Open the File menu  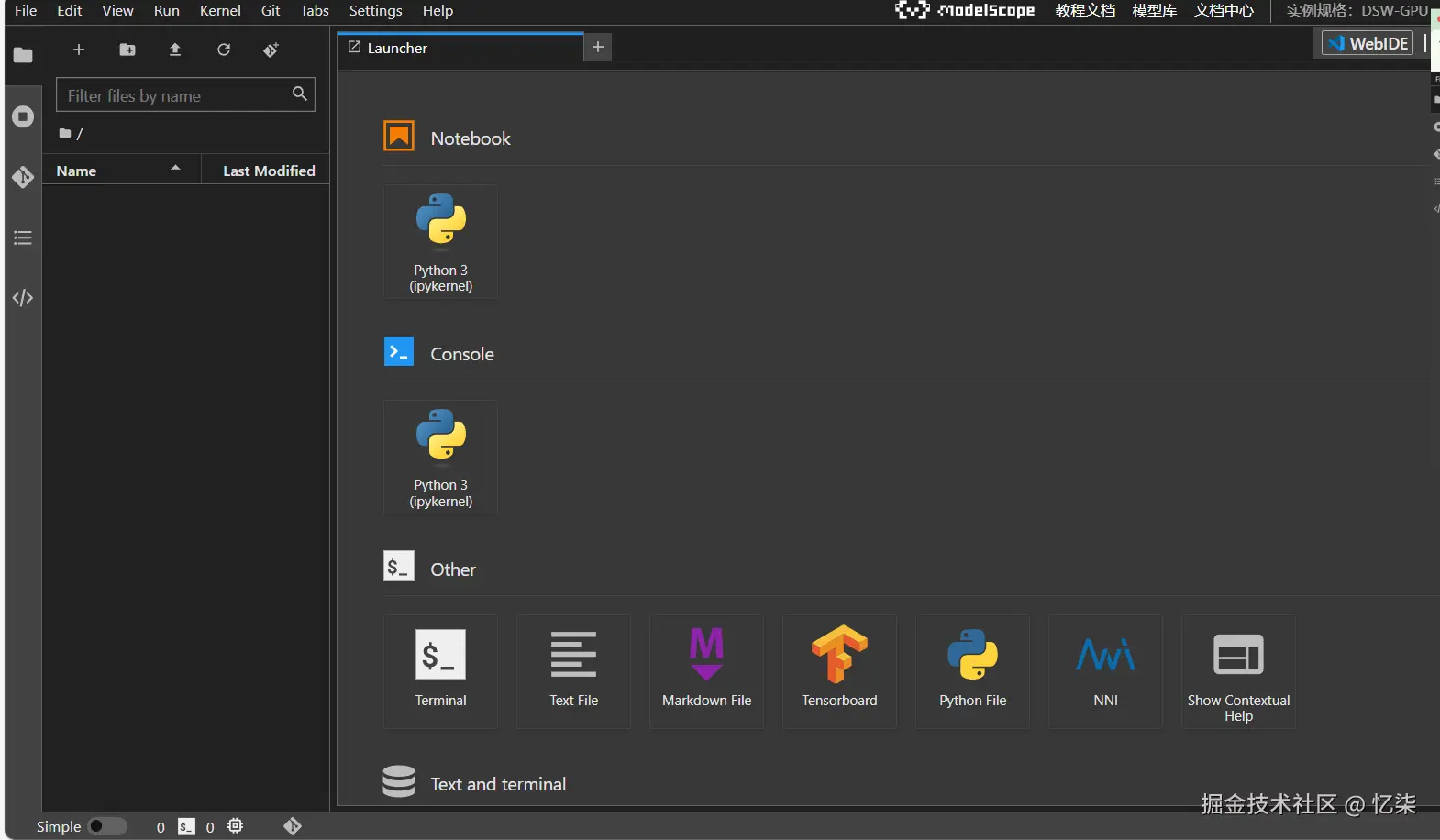[26, 11]
